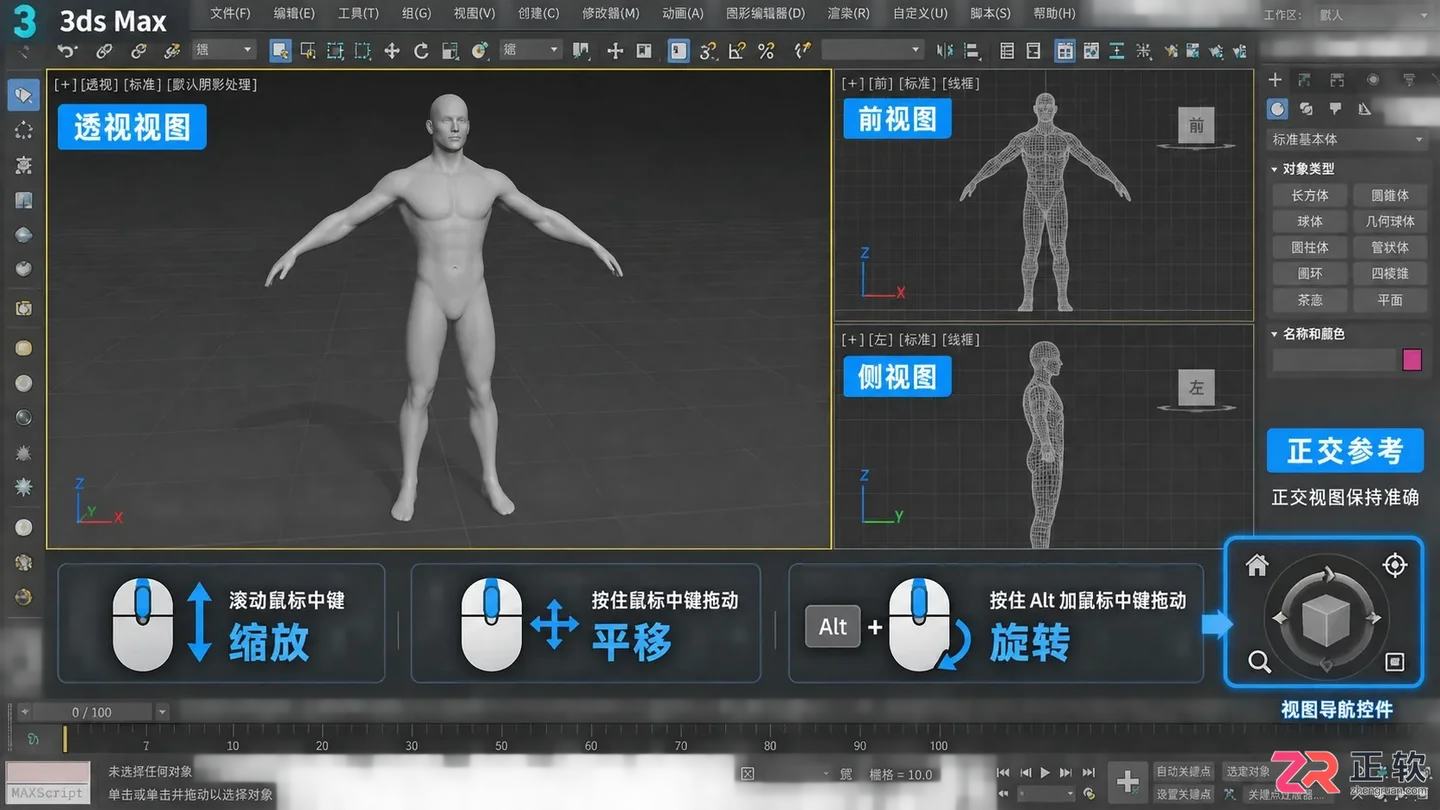Open the 工作区 workspace dropdown

1374,15
